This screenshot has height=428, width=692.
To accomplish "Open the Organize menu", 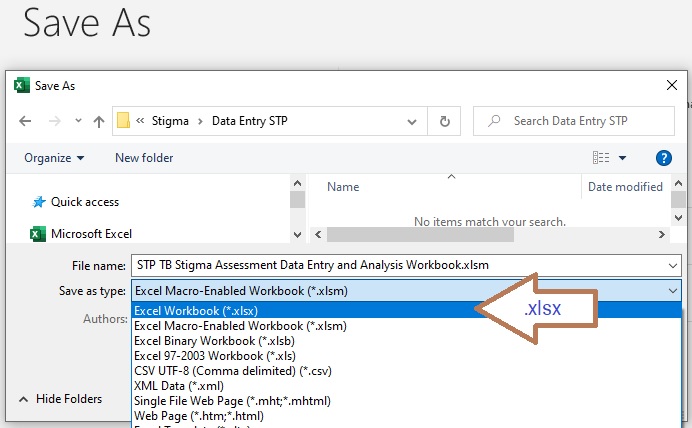I will click(x=54, y=158).
